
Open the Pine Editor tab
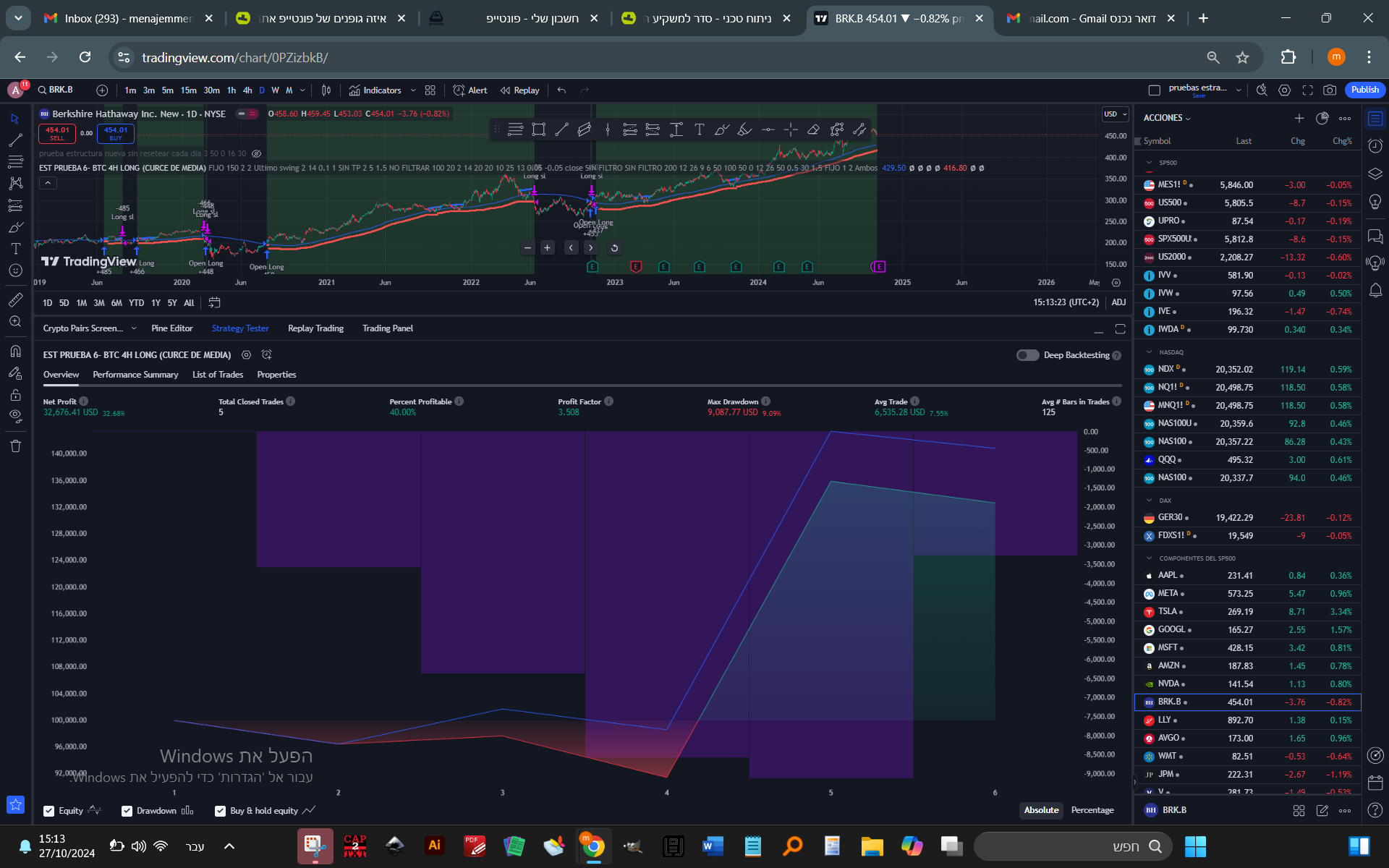coord(171,328)
